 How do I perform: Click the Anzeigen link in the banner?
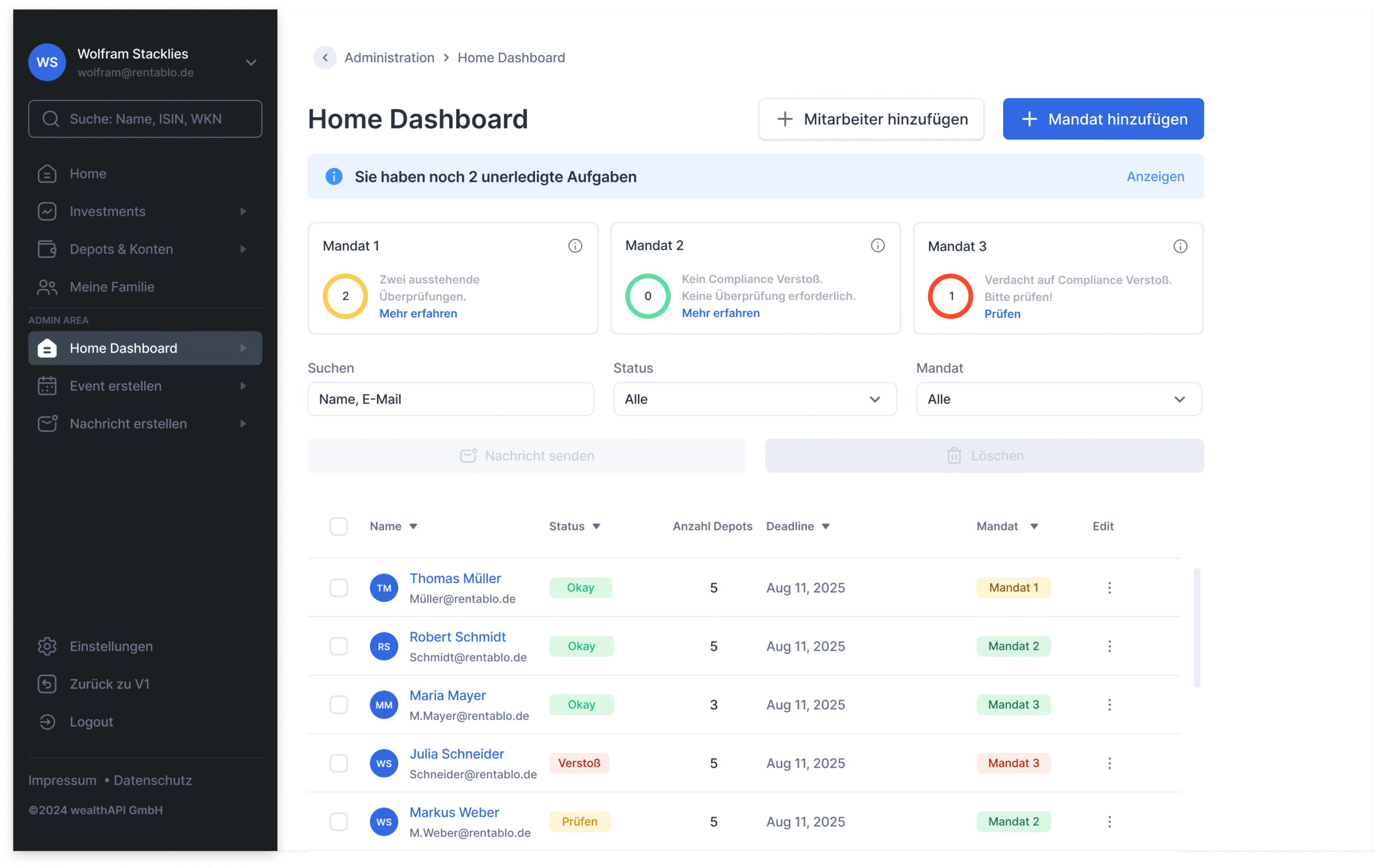point(1155,177)
